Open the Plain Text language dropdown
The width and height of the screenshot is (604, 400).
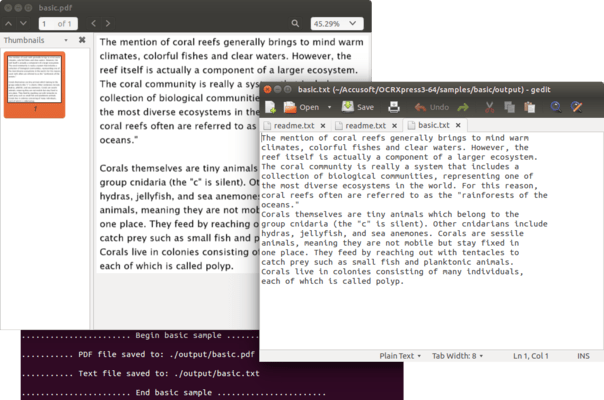tap(400, 356)
